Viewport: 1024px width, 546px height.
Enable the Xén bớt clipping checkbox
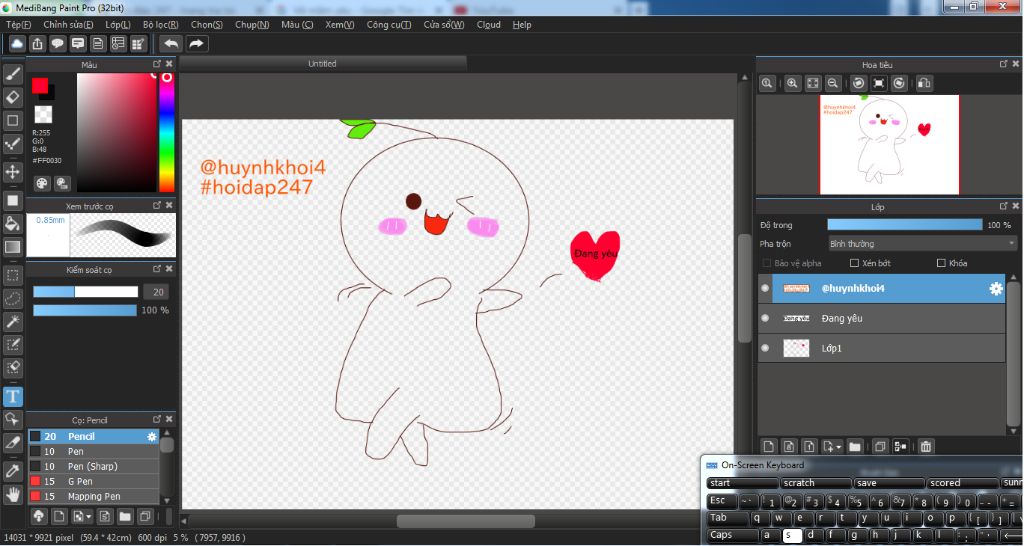[x=854, y=263]
